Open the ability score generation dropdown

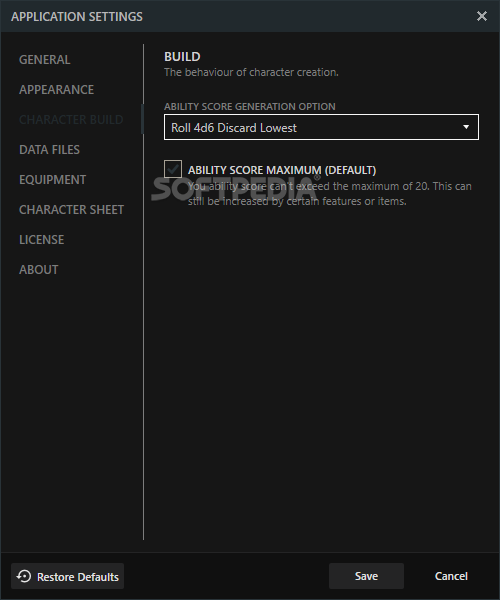pos(321,127)
